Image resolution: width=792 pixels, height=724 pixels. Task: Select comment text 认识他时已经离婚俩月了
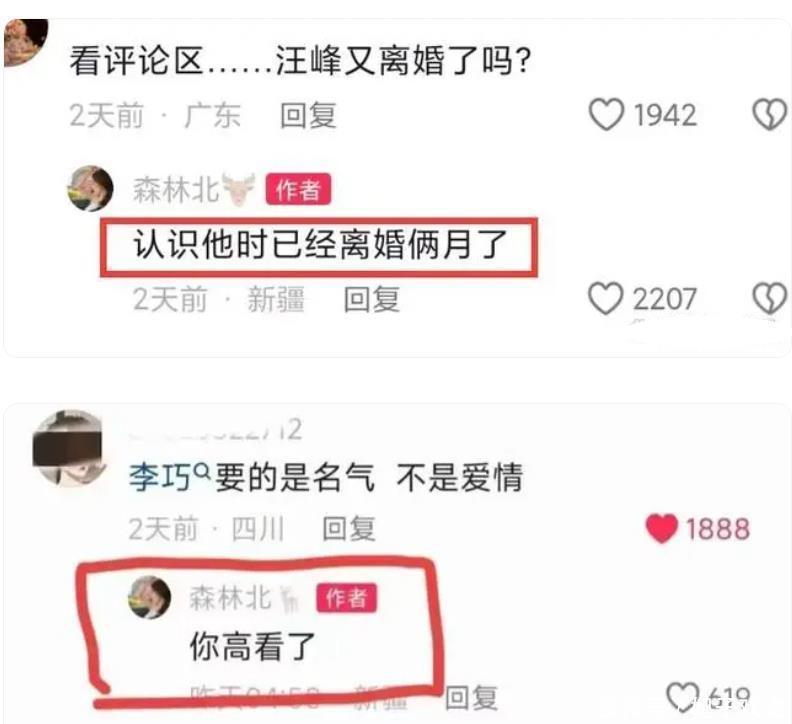[x=320, y=245]
